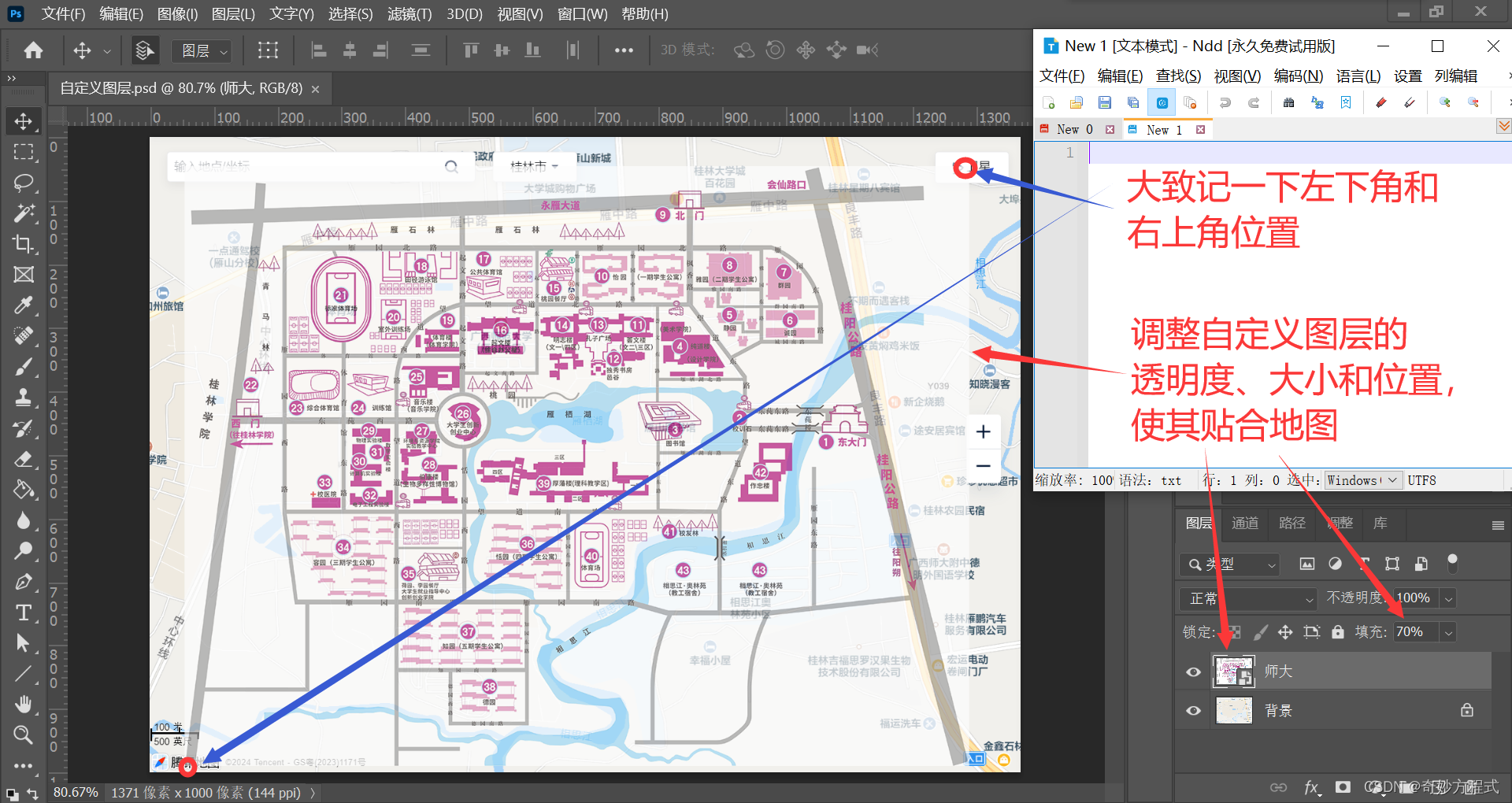Toggle lock all padlock icon
This screenshot has width=1512, height=803.
point(1337,631)
